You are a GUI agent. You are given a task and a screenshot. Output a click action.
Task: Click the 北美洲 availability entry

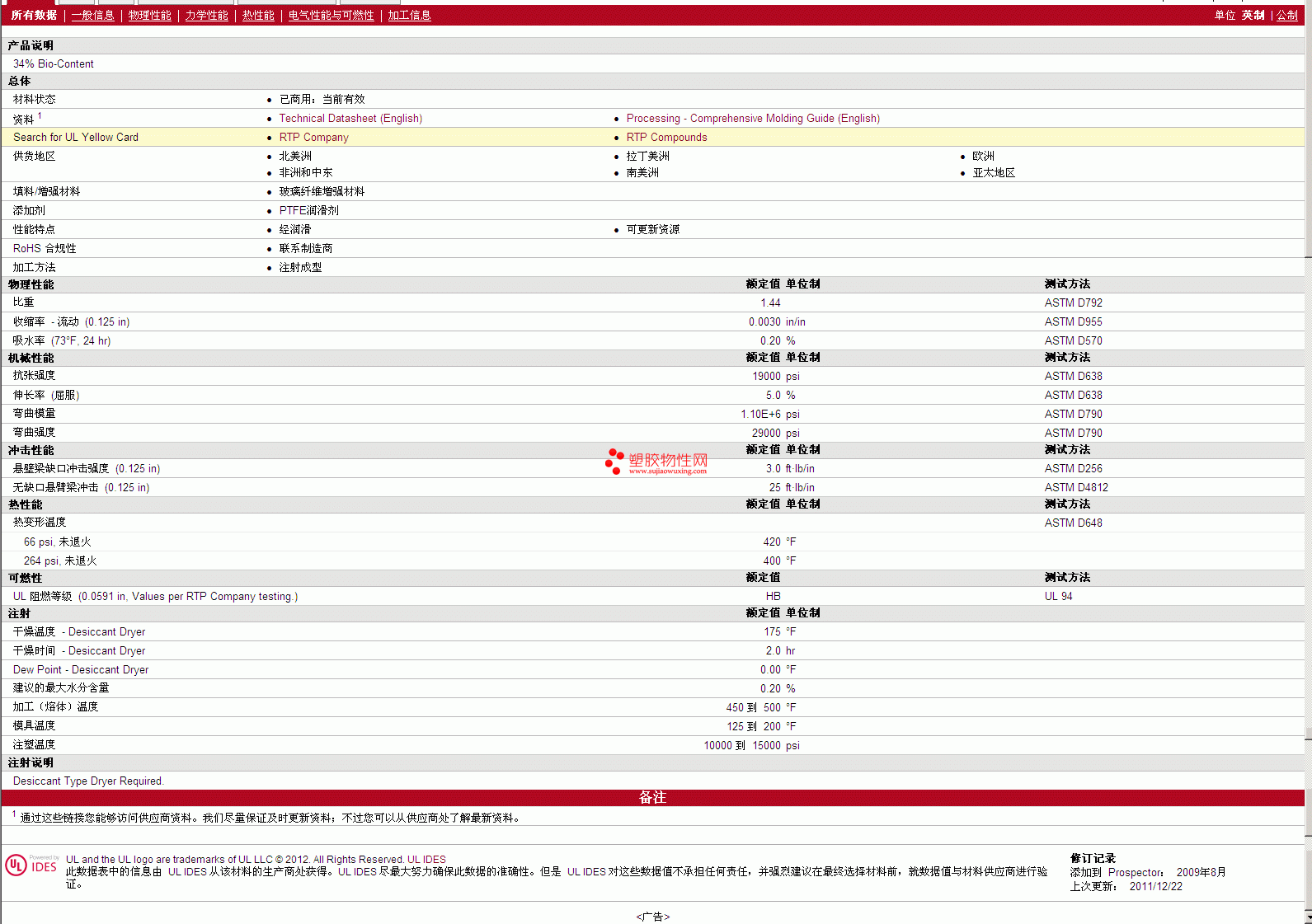click(x=295, y=157)
